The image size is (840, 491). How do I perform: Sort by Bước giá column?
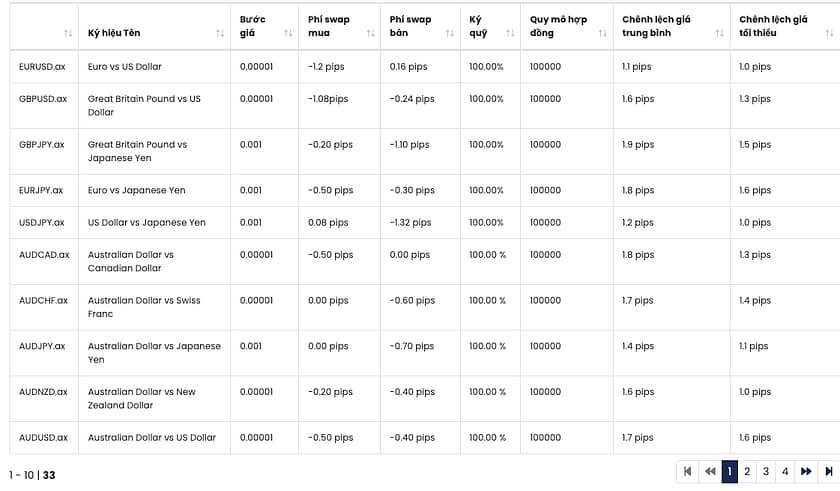(288, 33)
